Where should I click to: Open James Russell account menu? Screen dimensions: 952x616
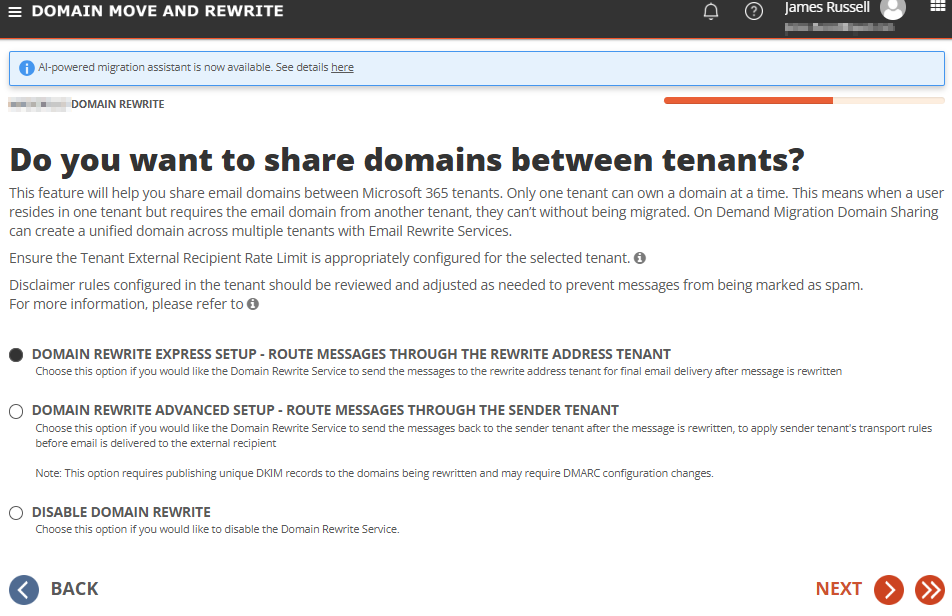tap(827, 8)
